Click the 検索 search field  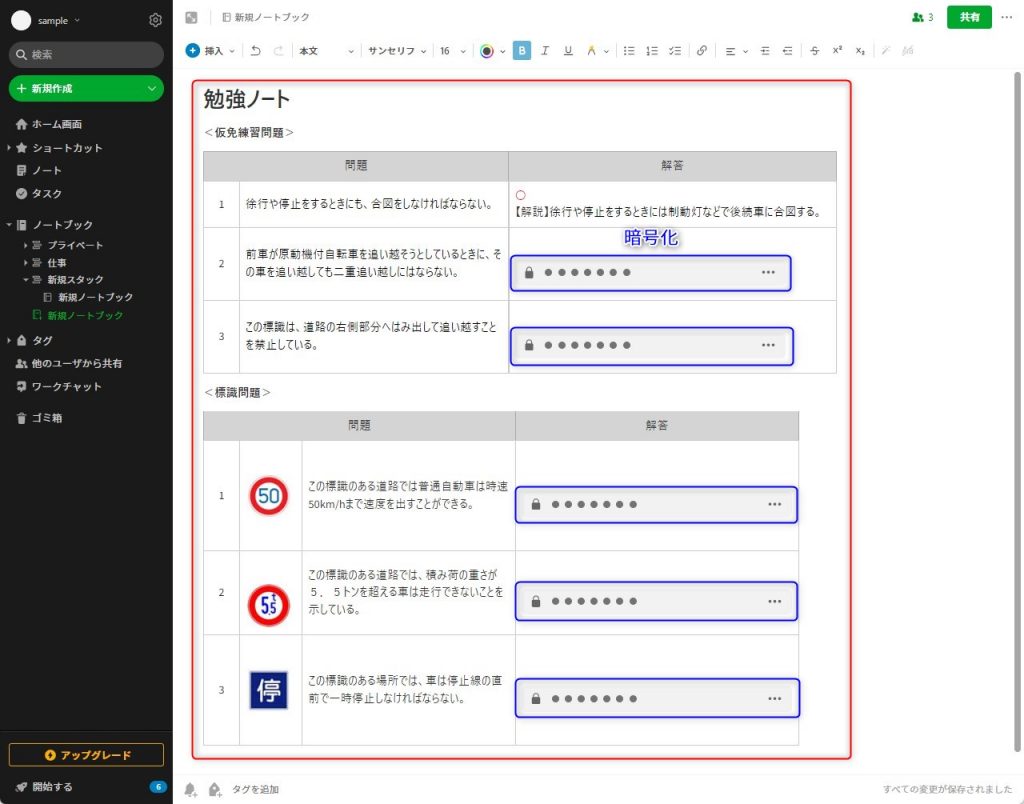pyautogui.click(x=86, y=55)
